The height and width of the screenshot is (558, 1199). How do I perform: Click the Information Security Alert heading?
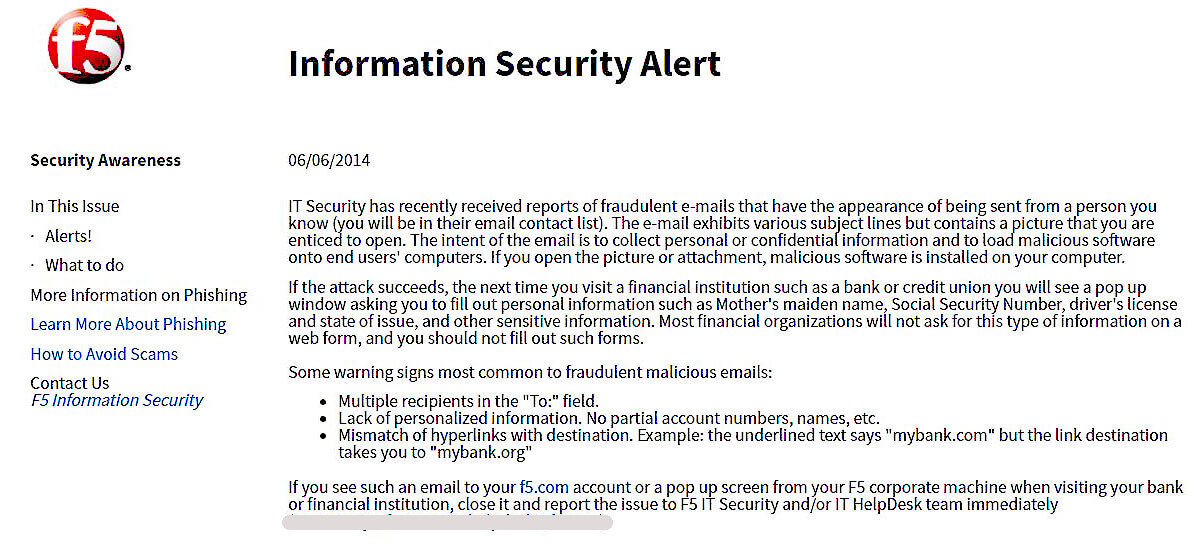pyautogui.click(x=504, y=63)
